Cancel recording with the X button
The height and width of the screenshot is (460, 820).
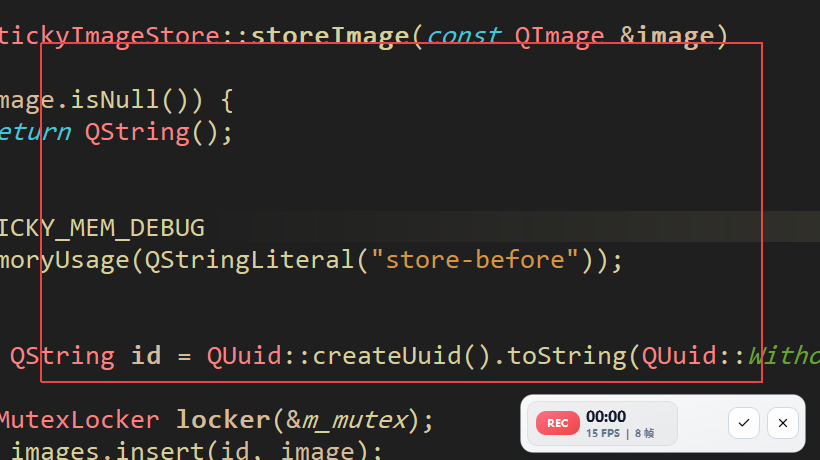782,423
